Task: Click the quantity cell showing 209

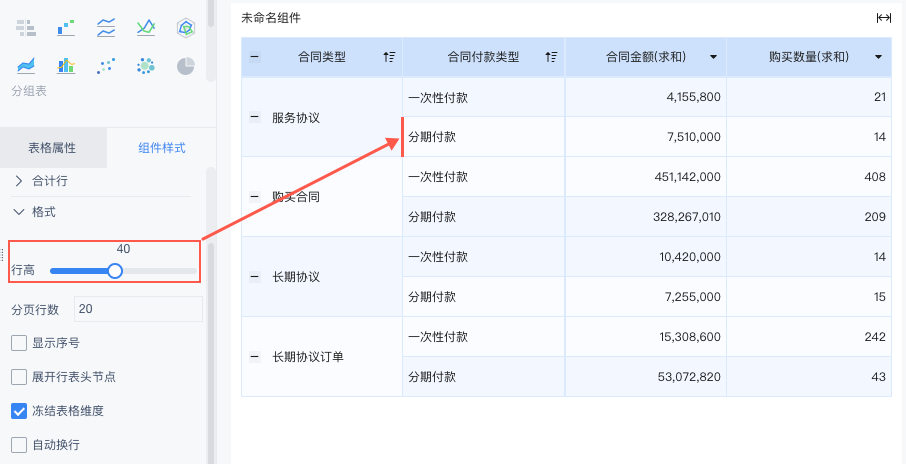Action: coord(809,217)
